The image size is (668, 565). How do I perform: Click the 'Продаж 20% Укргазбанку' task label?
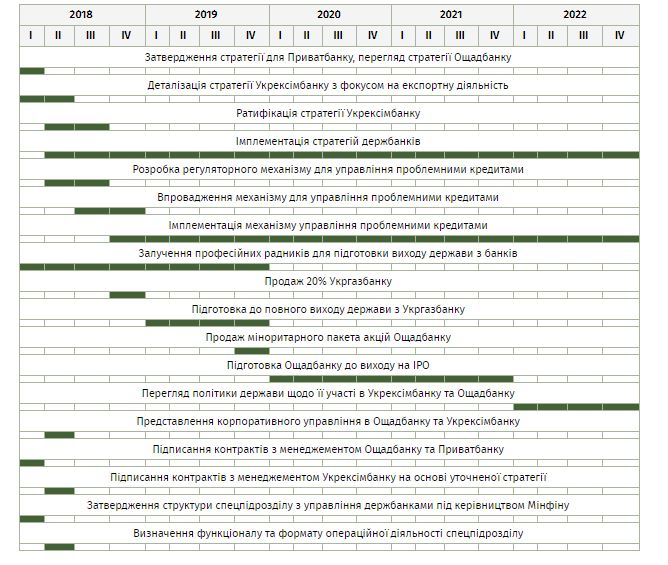click(329, 281)
